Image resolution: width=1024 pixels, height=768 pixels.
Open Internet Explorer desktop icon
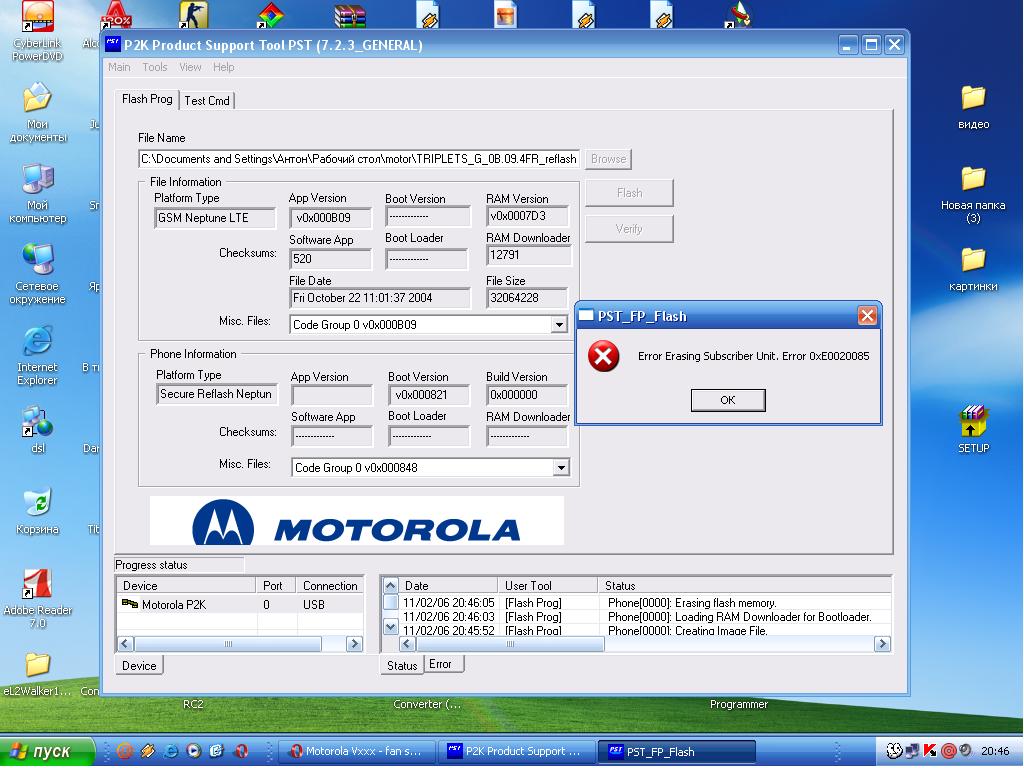pos(37,355)
